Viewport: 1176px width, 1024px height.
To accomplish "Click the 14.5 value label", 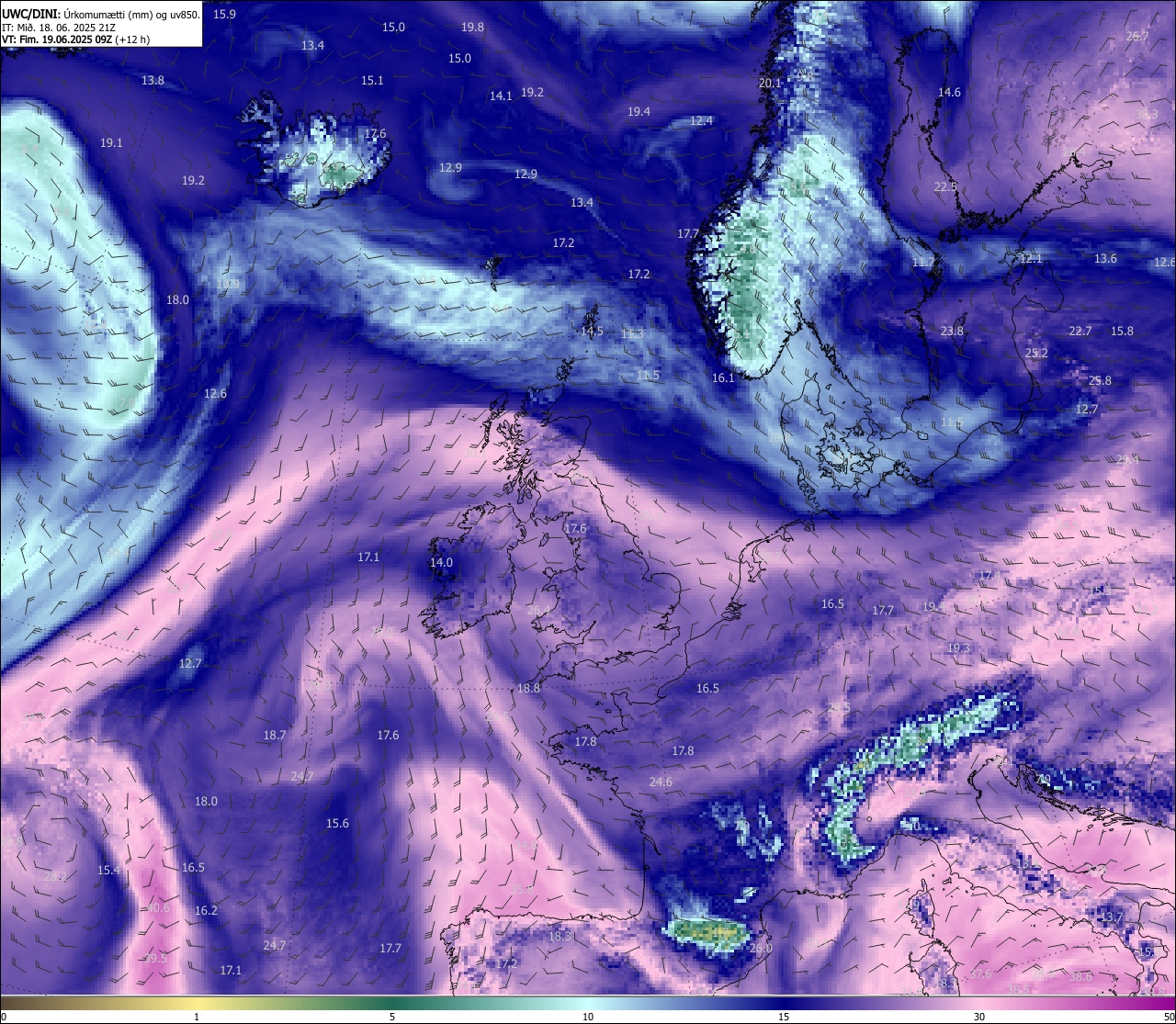I will [592, 332].
